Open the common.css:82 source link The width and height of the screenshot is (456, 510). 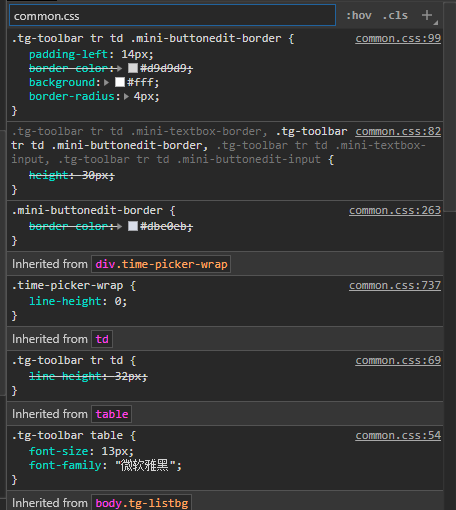coord(398,131)
